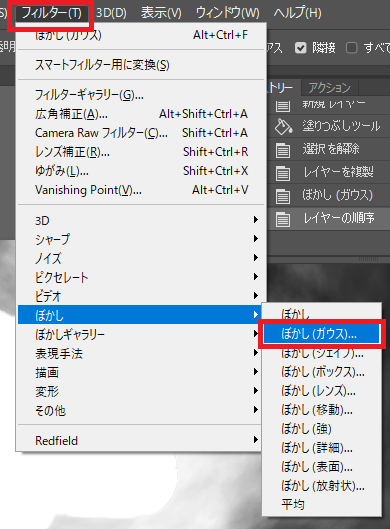Choose ぼかし (ガウス)... in submenu
Screen dimensions: 390x529
pyautogui.click(x=321, y=334)
